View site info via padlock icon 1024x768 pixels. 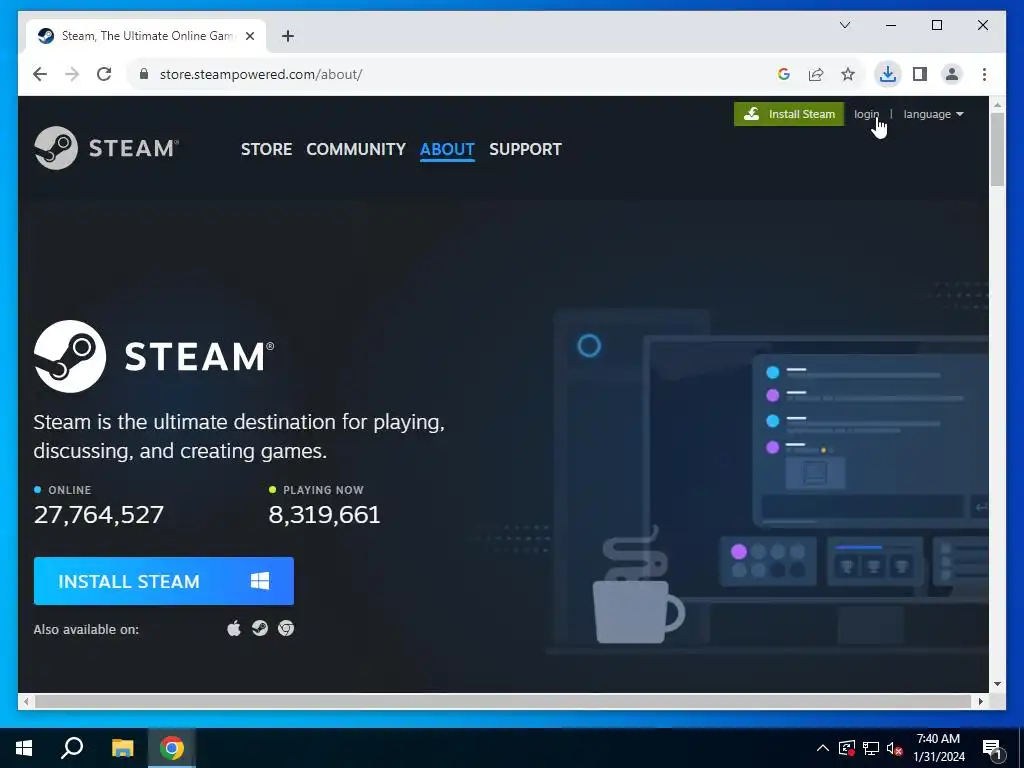click(144, 74)
